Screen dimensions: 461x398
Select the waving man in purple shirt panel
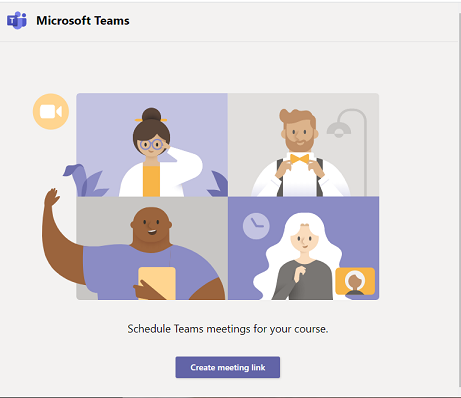pos(152,248)
